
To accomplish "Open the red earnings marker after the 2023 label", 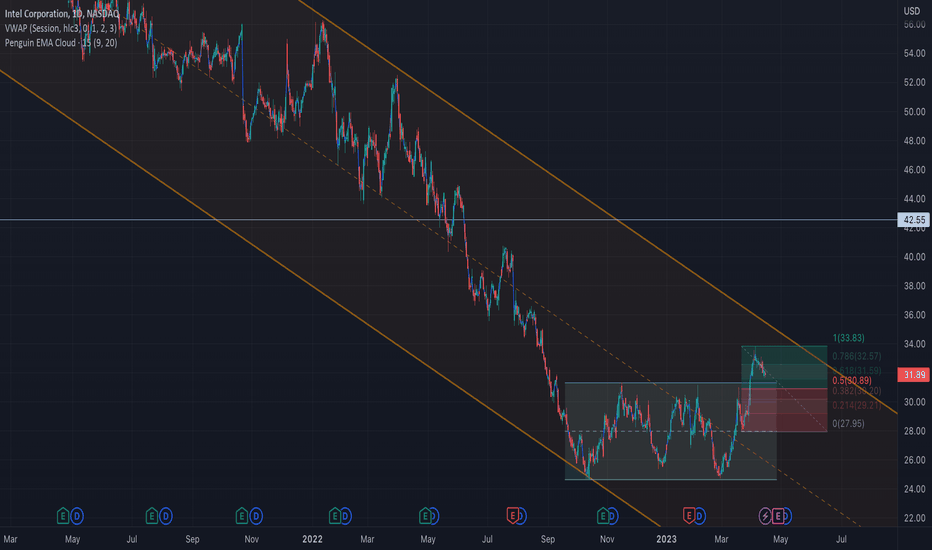I will [x=689, y=516].
